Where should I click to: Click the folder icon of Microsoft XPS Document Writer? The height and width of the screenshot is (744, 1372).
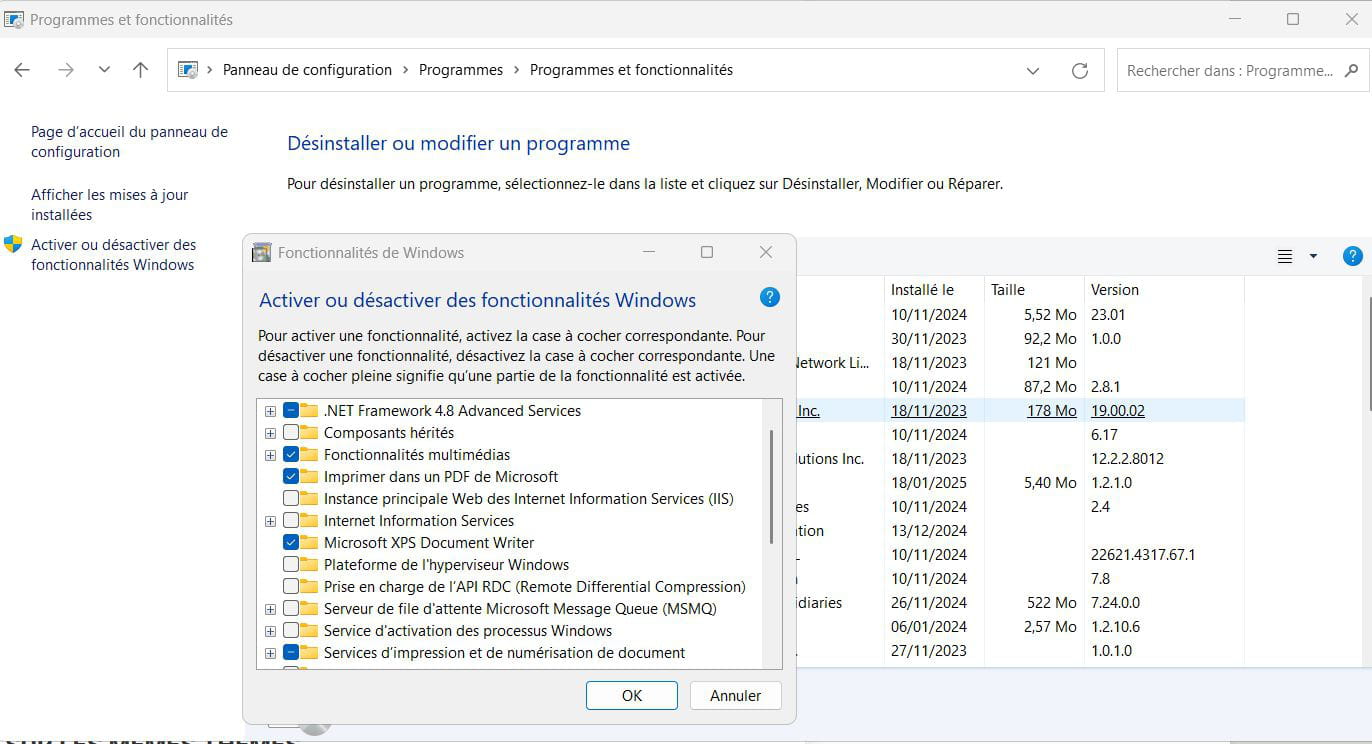[309, 543]
